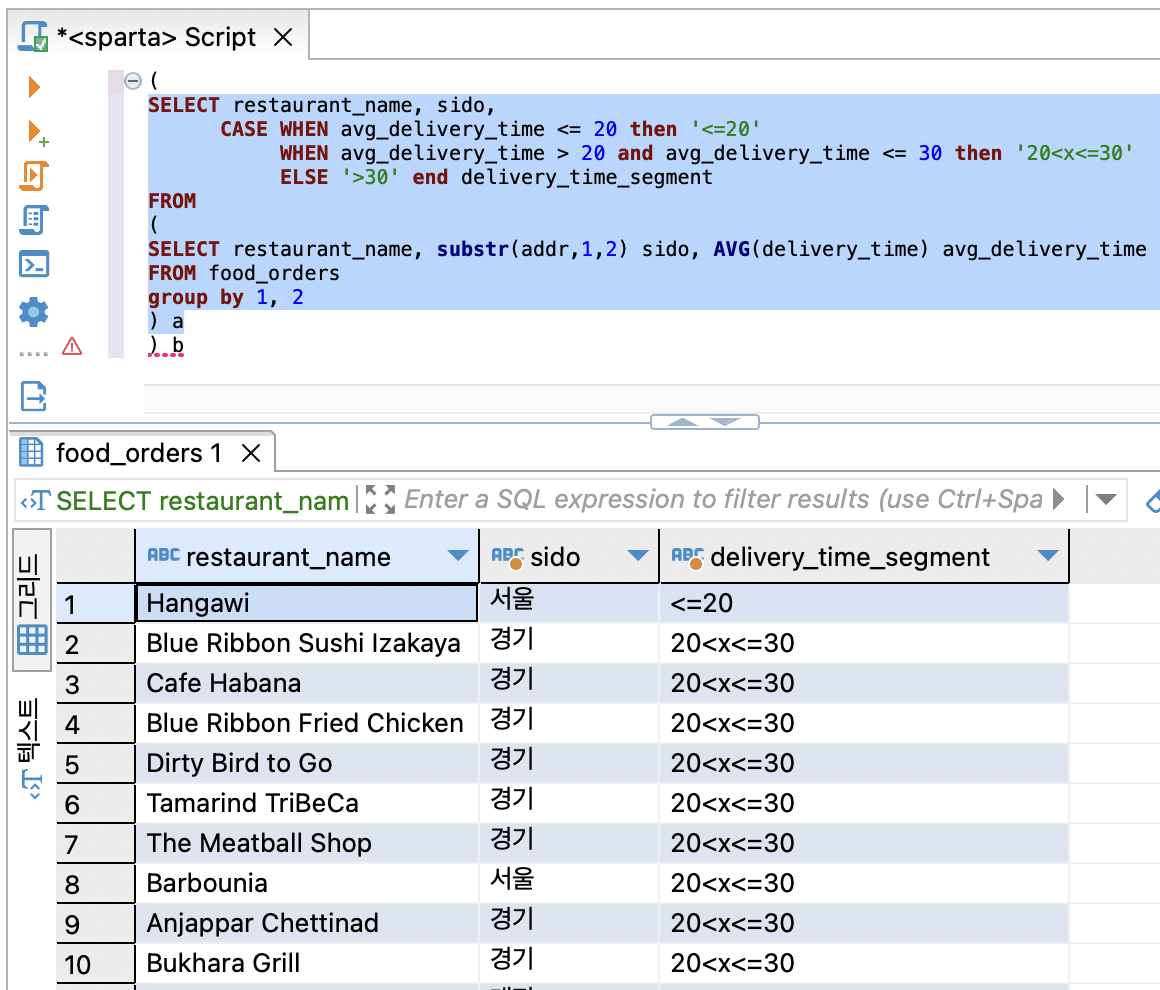Image resolution: width=1160 pixels, height=990 pixels.
Task: Select the sparta Script editor tab
Action: 156,37
